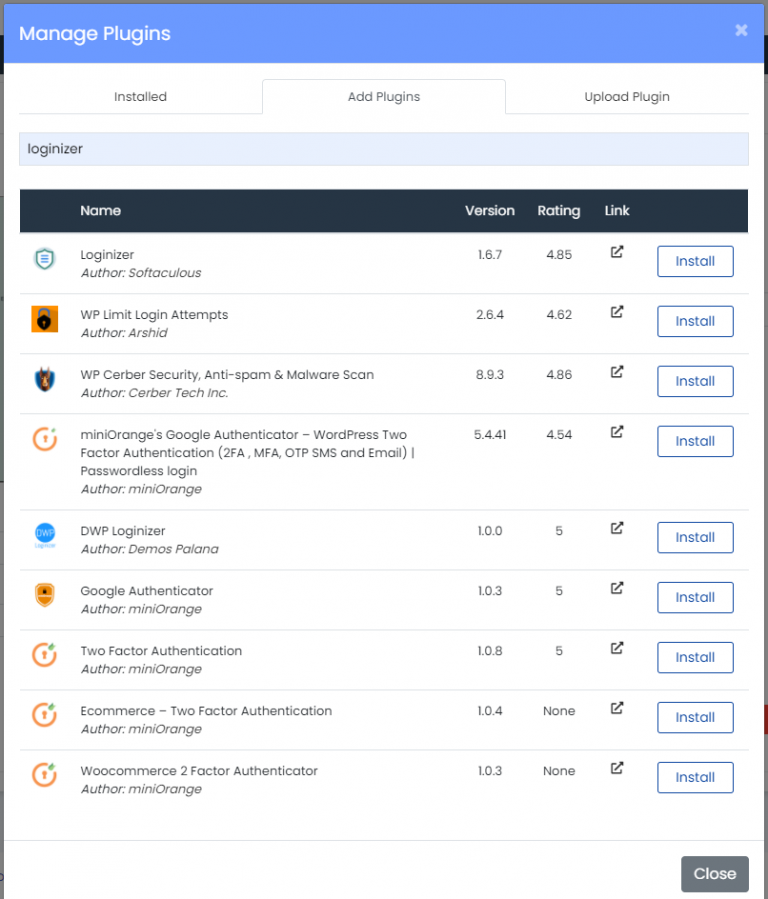Click the Close button at the bottom
Image resolution: width=768 pixels, height=899 pixels.
(x=715, y=873)
